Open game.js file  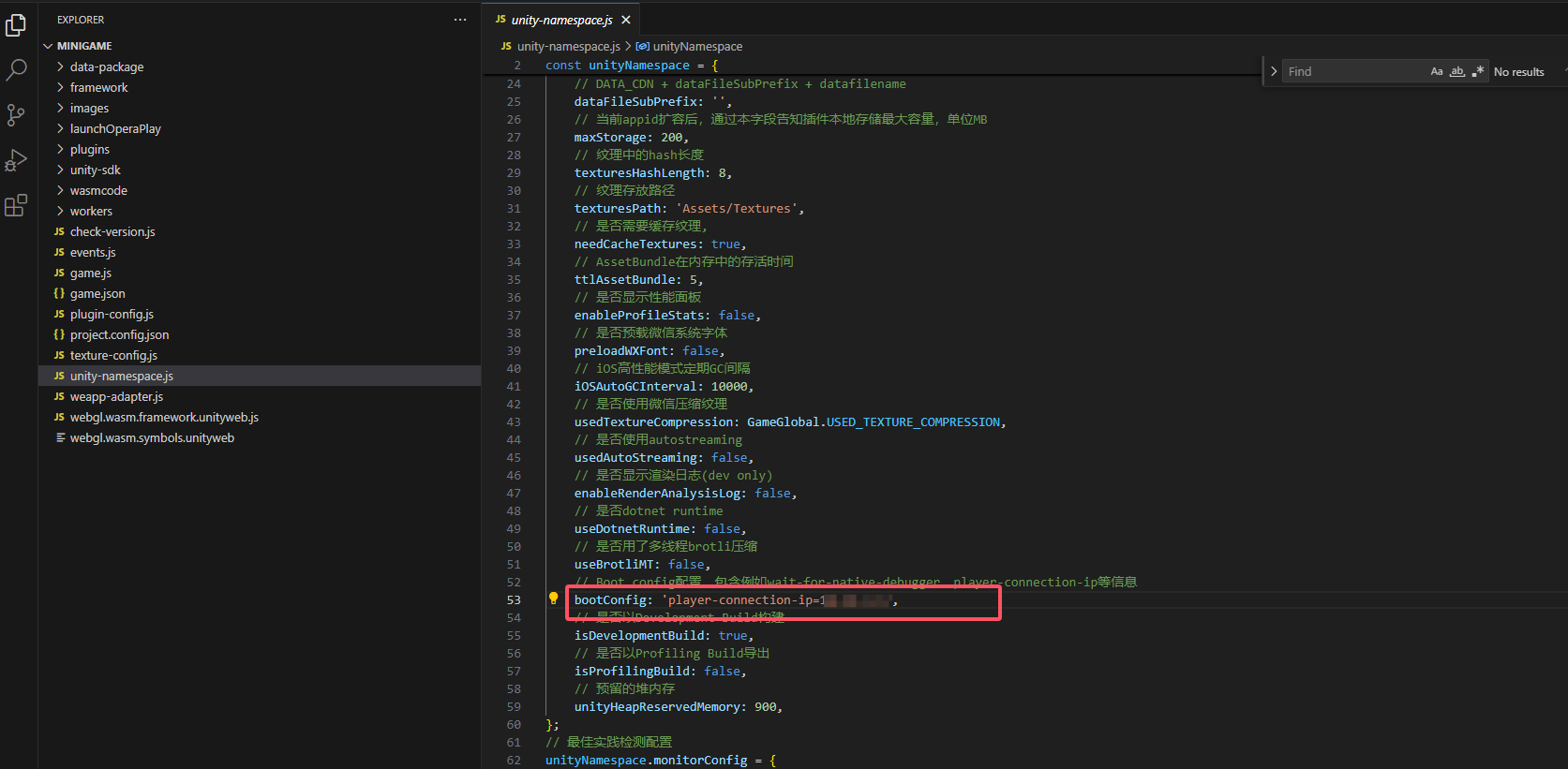pyautogui.click(x=260, y=273)
